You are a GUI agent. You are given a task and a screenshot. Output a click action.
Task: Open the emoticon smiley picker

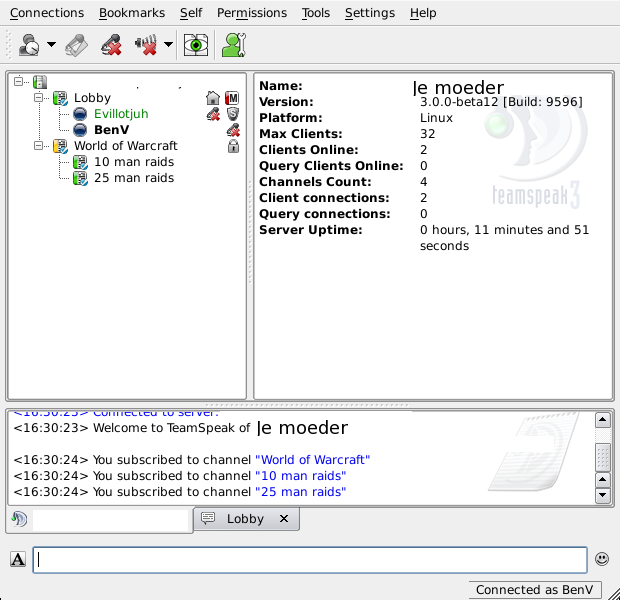(602, 559)
